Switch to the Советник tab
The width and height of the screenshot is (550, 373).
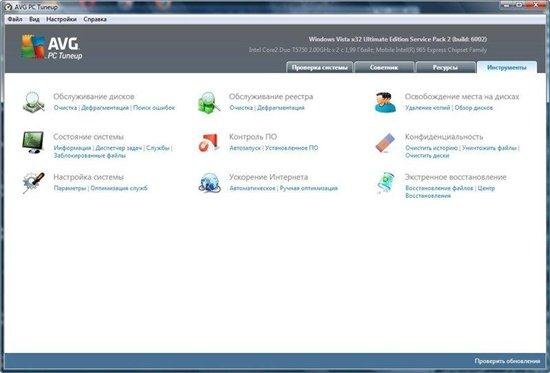pyautogui.click(x=384, y=67)
